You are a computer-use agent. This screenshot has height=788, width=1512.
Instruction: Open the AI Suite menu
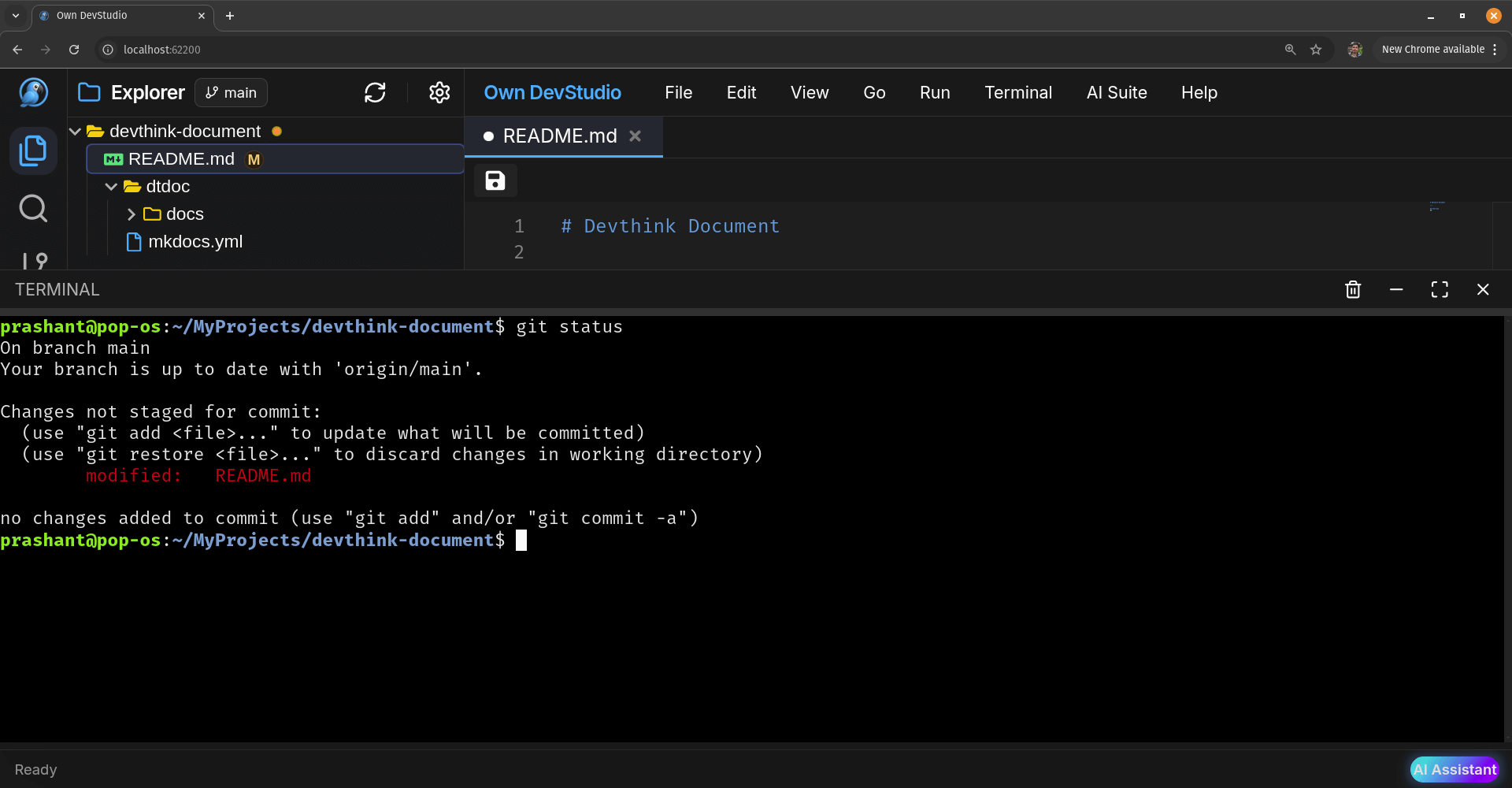pyautogui.click(x=1117, y=92)
